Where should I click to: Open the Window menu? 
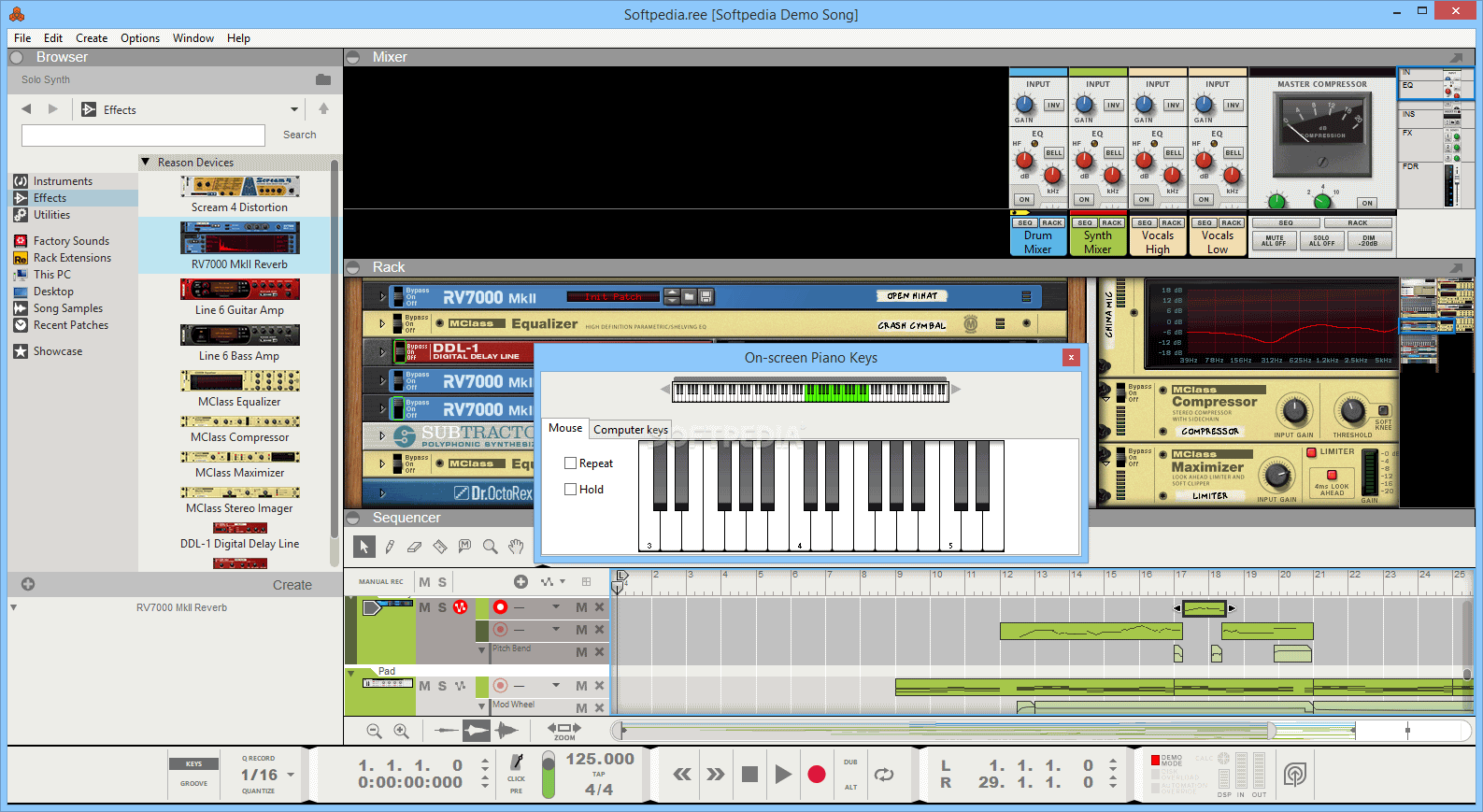(x=193, y=38)
